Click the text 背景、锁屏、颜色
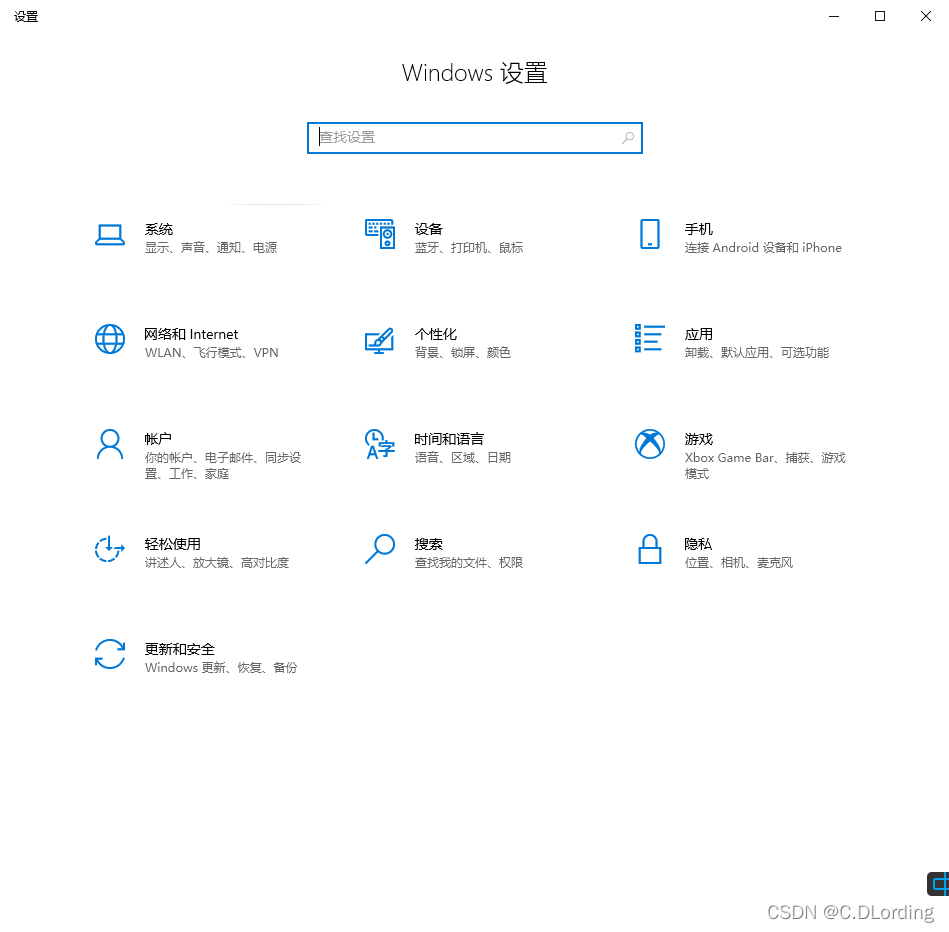This screenshot has width=949, height=932. point(462,353)
